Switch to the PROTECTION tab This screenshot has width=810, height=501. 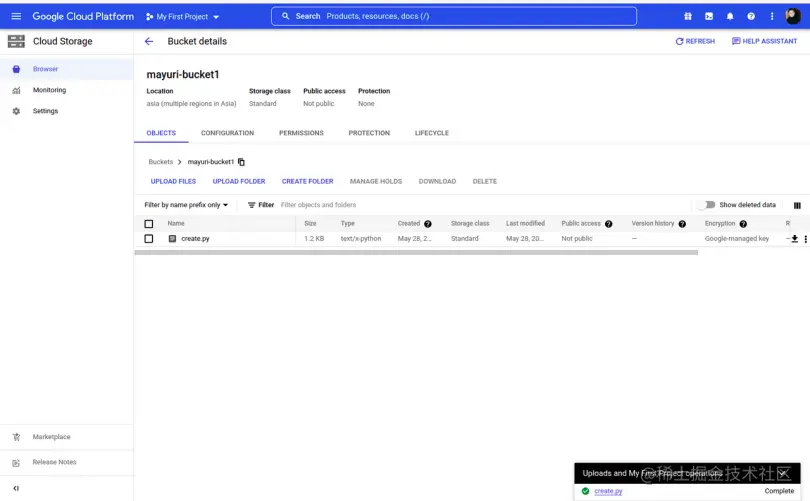click(x=369, y=133)
